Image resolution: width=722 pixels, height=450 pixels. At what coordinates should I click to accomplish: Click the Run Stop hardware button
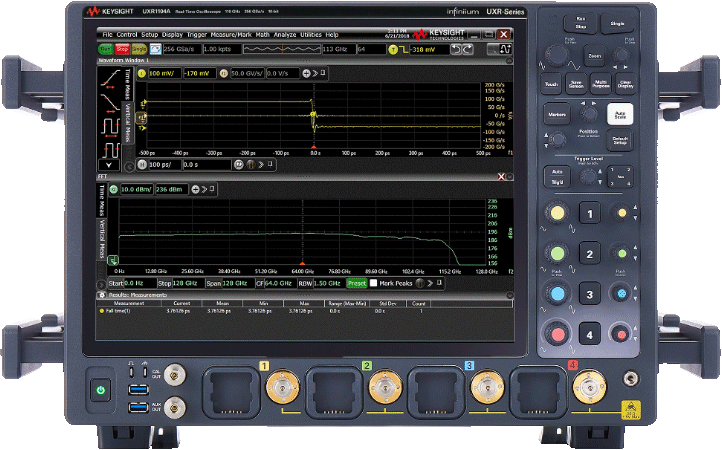coord(581,23)
